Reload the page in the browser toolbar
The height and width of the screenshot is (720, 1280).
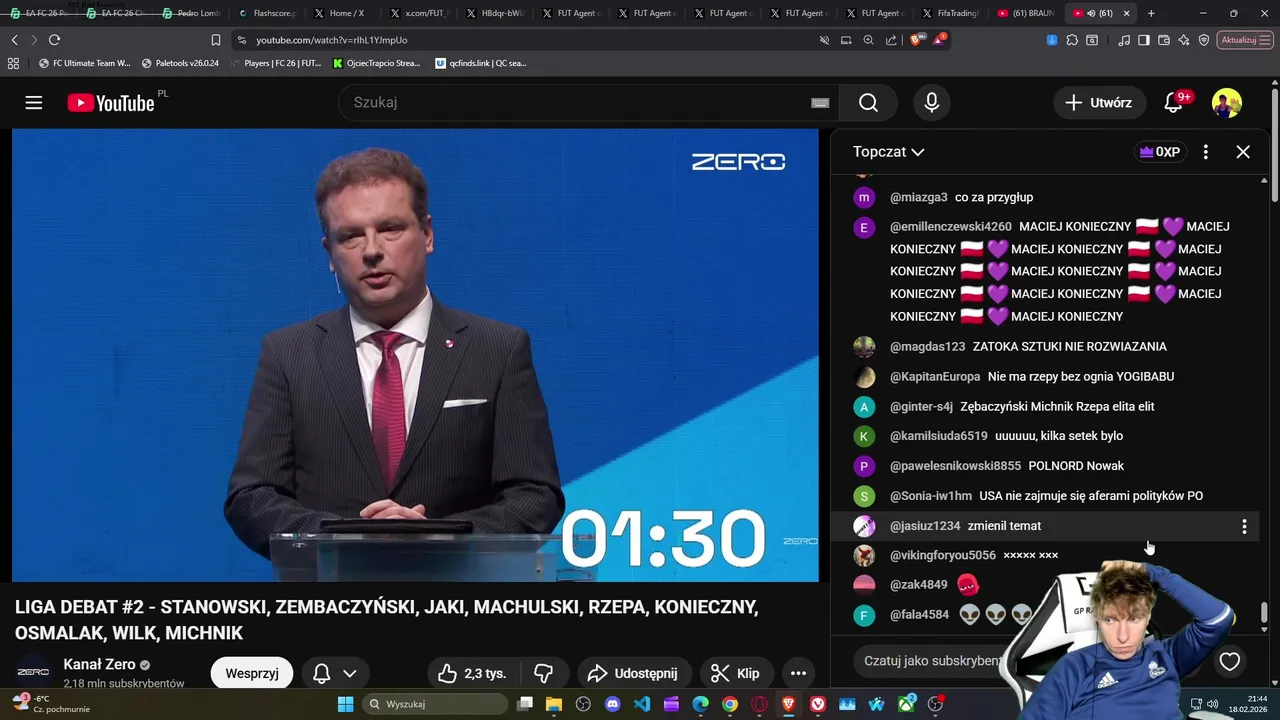pyautogui.click(x=54, y=40)
